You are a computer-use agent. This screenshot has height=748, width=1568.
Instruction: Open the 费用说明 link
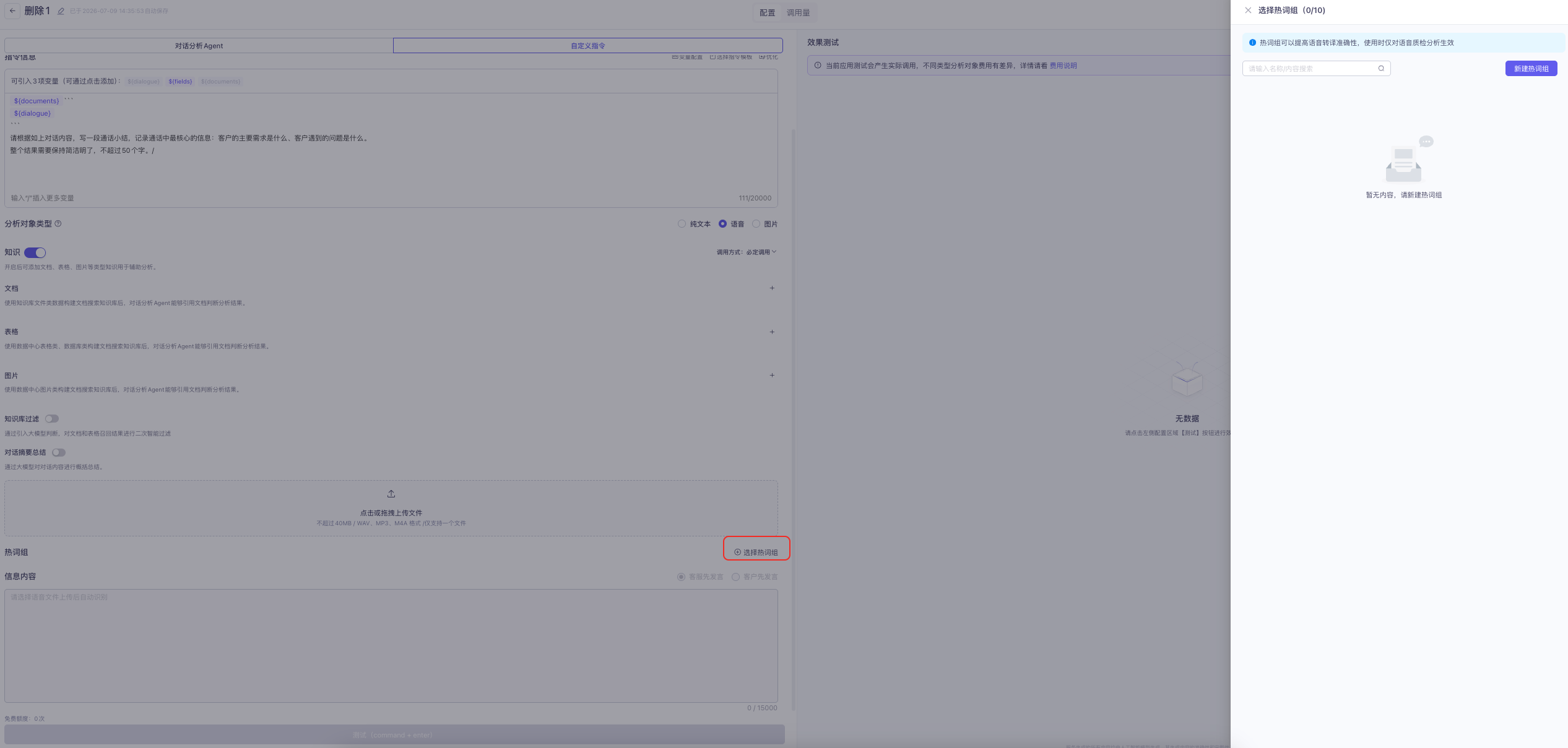click(x=1063, y=66)
